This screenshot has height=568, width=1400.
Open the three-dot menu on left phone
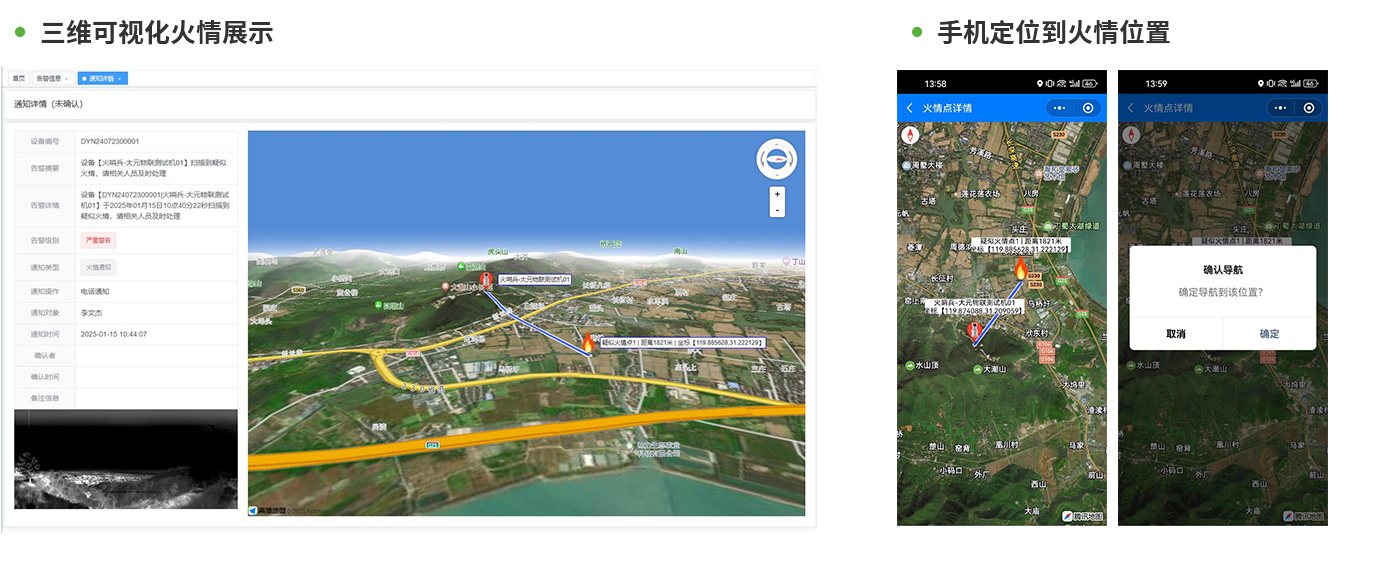tap(1060, 108)
